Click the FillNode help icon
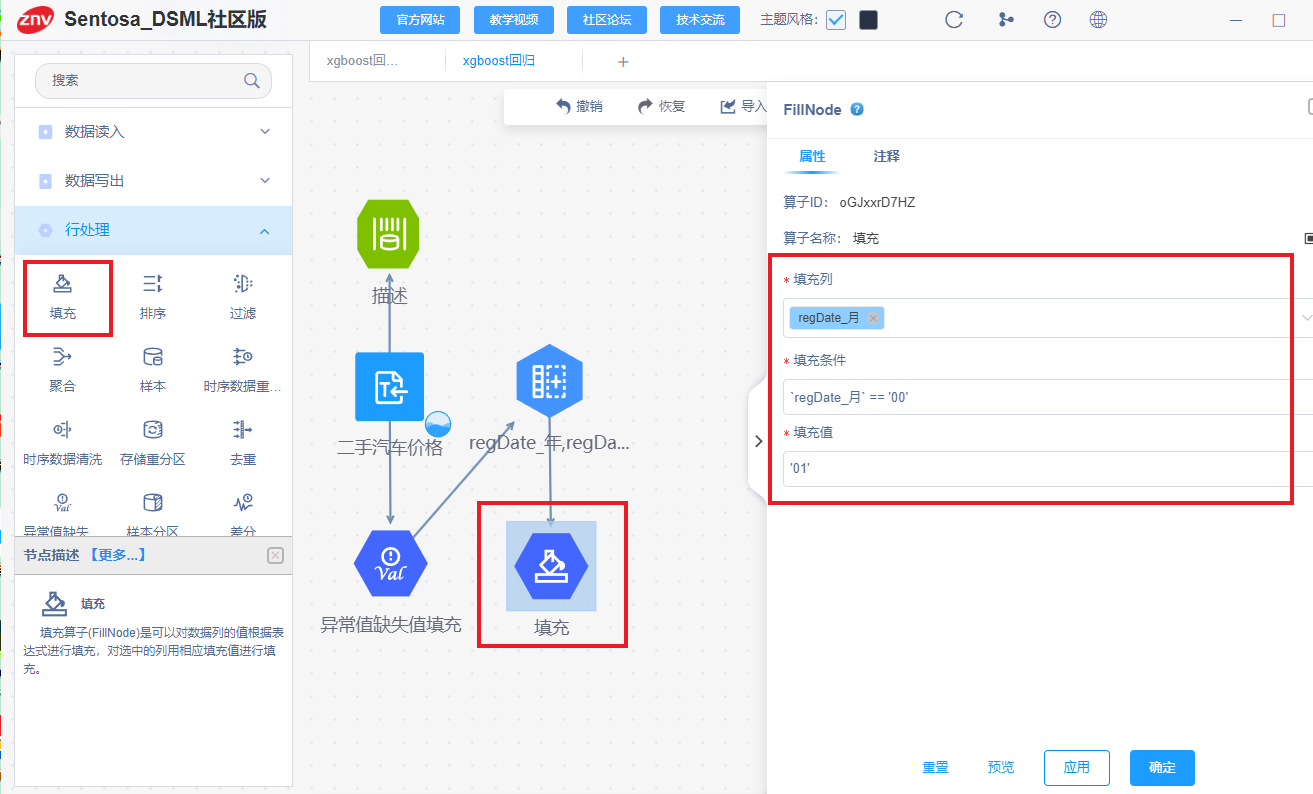1313x794 pixels. click(x=857, y=110)
